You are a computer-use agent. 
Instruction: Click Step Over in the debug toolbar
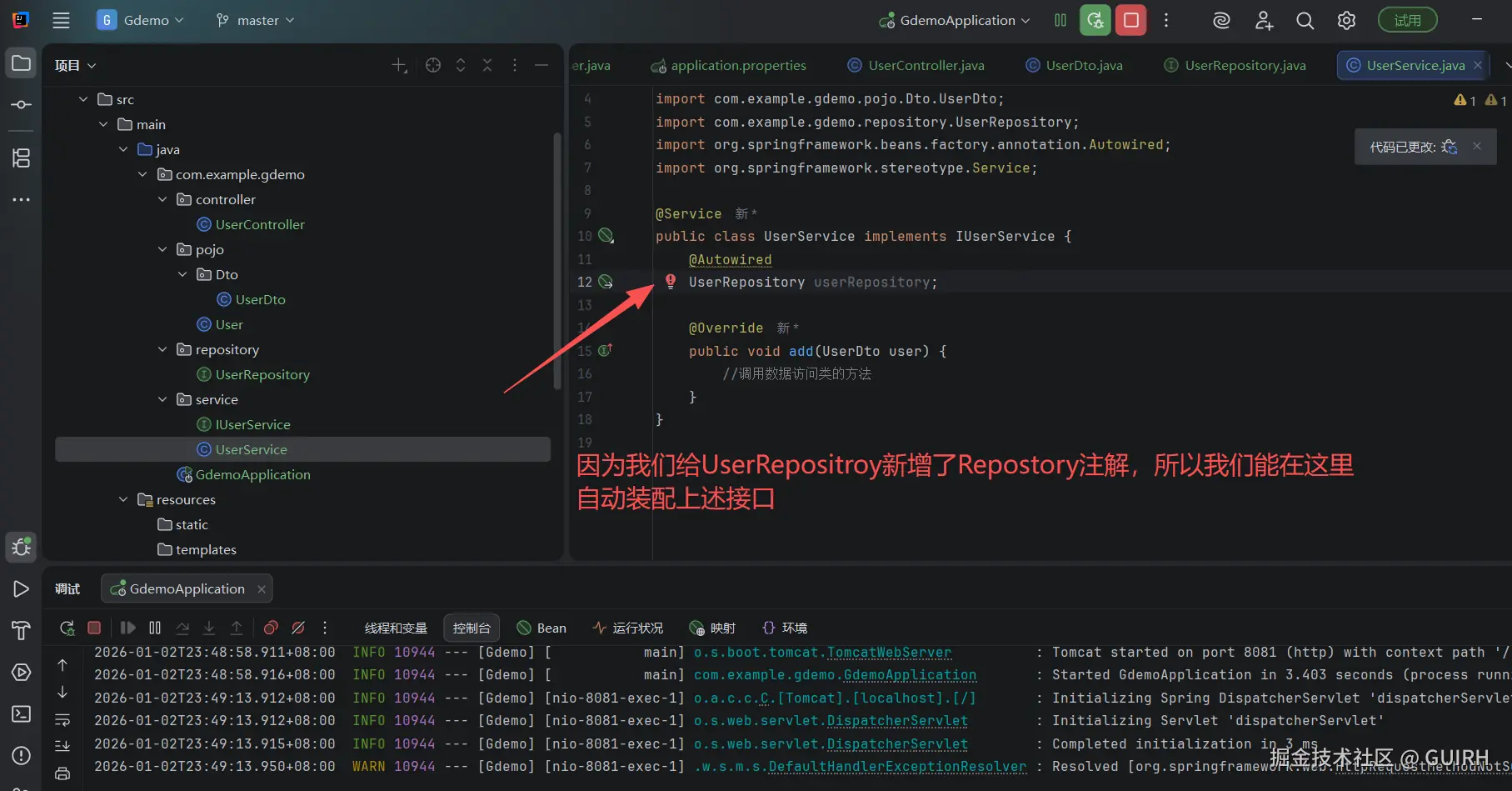pyautogui.click(x=182, y=628)
